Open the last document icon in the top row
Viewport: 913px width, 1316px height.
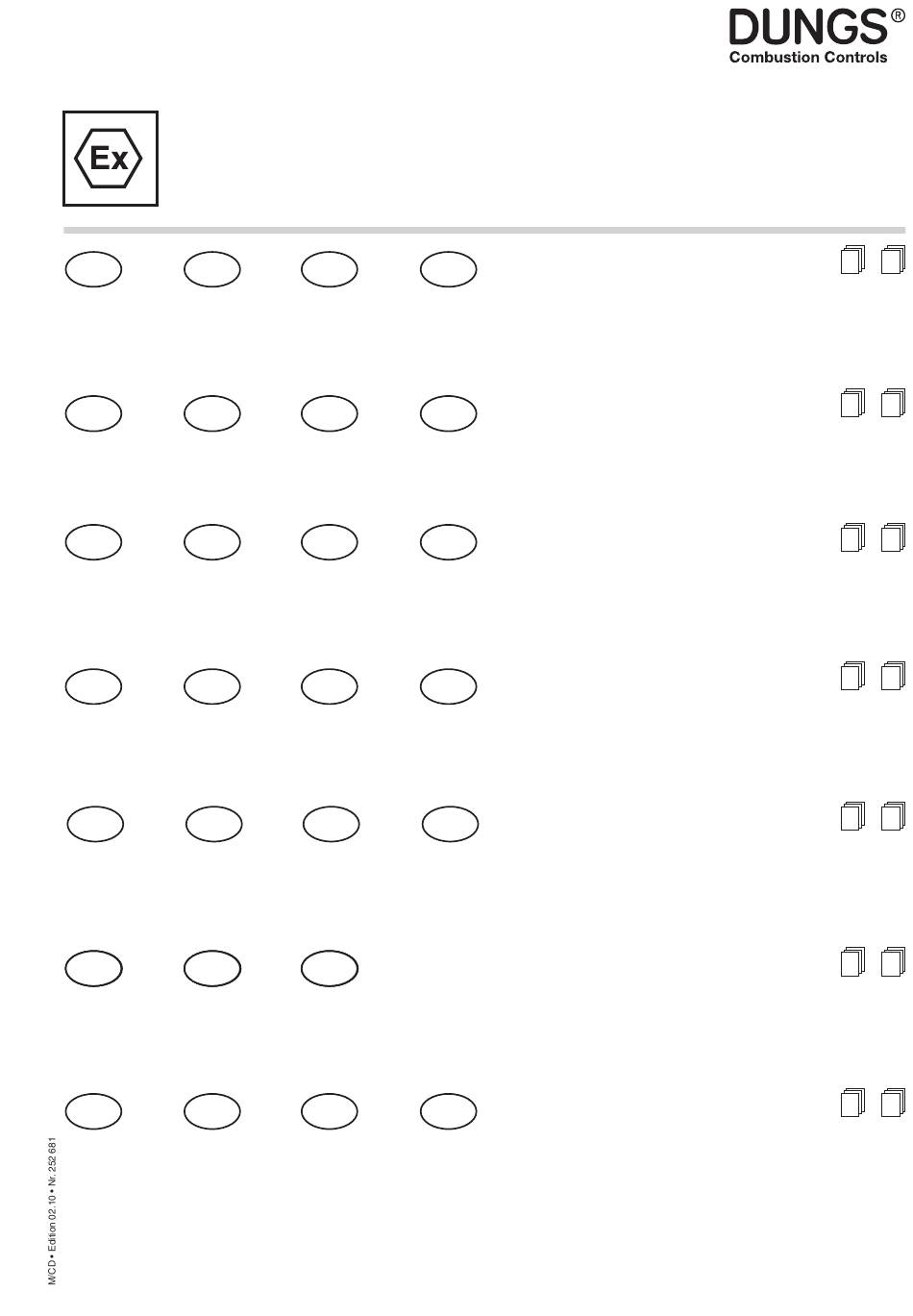[x=893, y=260]
